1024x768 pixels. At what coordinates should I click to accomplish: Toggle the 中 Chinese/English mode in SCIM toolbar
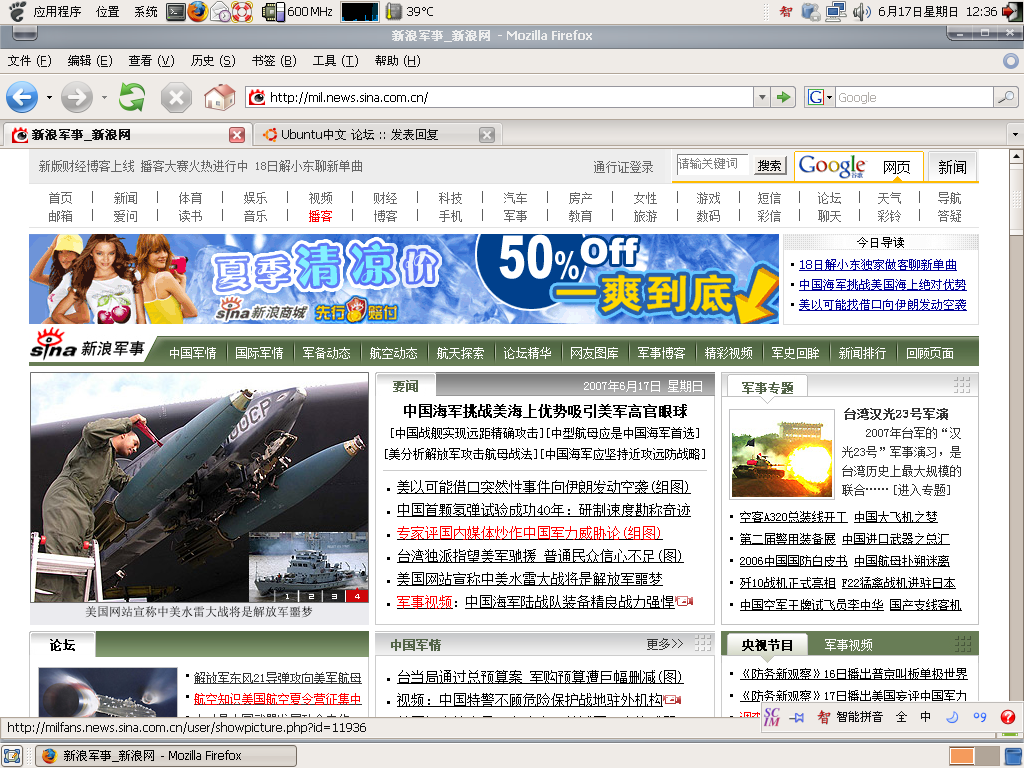click(x=925, y=717)
